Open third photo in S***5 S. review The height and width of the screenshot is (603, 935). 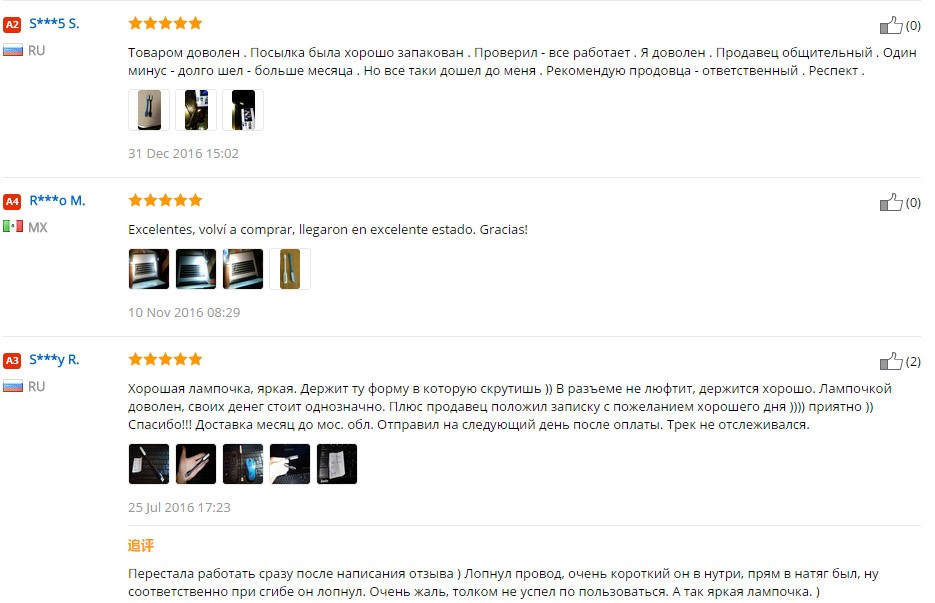tap(243, 110)
